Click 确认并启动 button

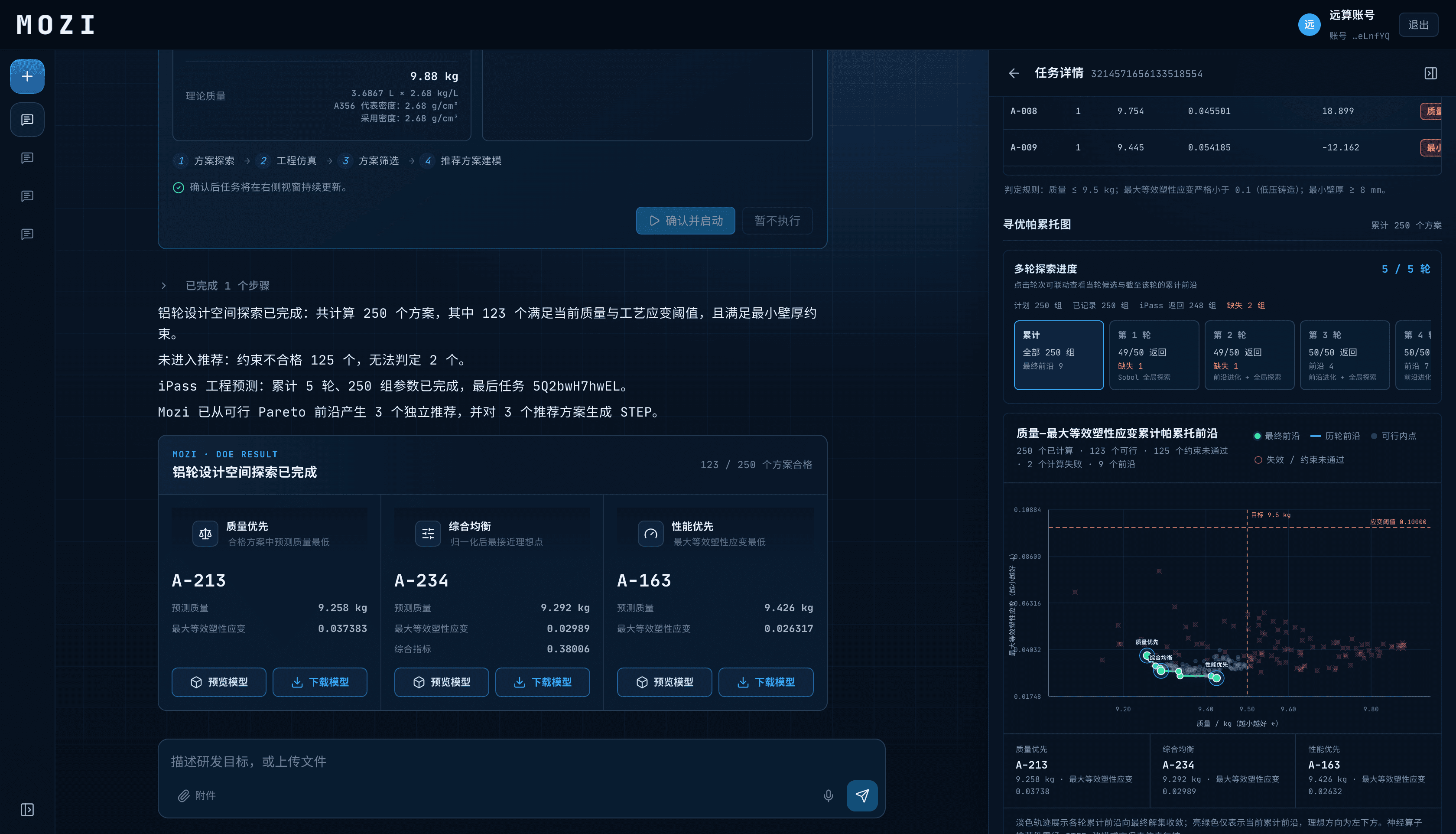coord(686,221)
